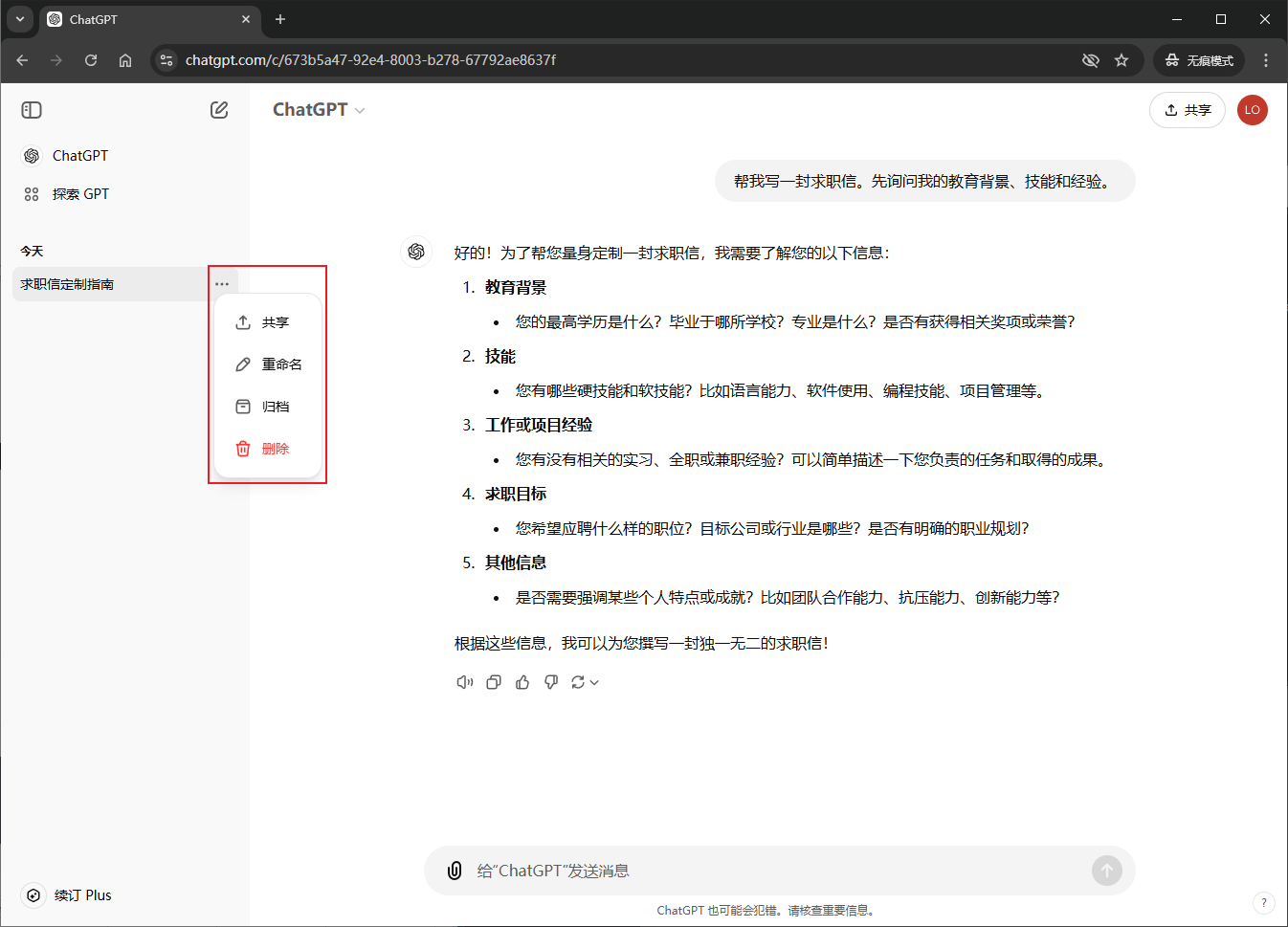Viewport: 1288px width, 927px height.
Task: Select 重命名 from the context menu
Action: [269, 364]
